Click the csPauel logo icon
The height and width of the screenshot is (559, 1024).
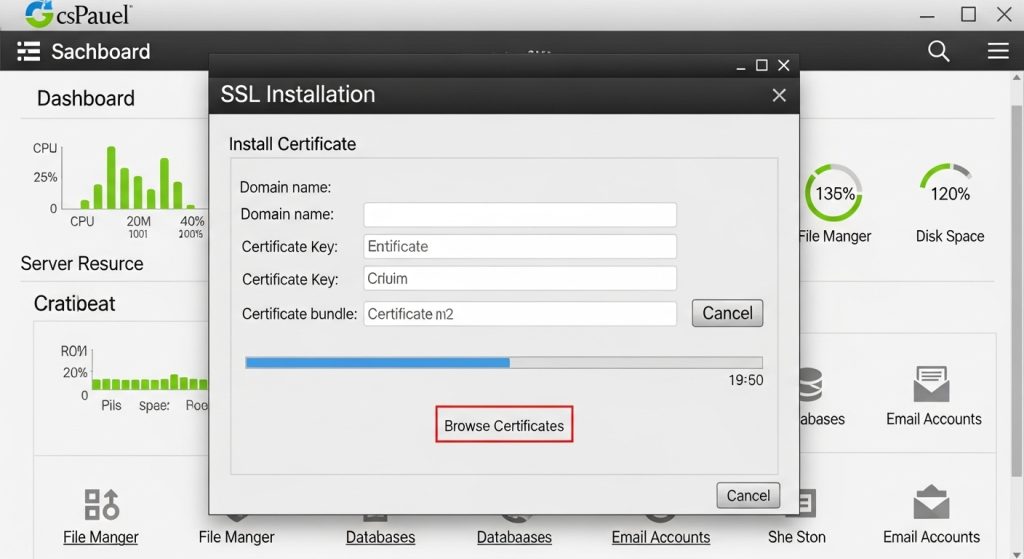tap(39, 14)
